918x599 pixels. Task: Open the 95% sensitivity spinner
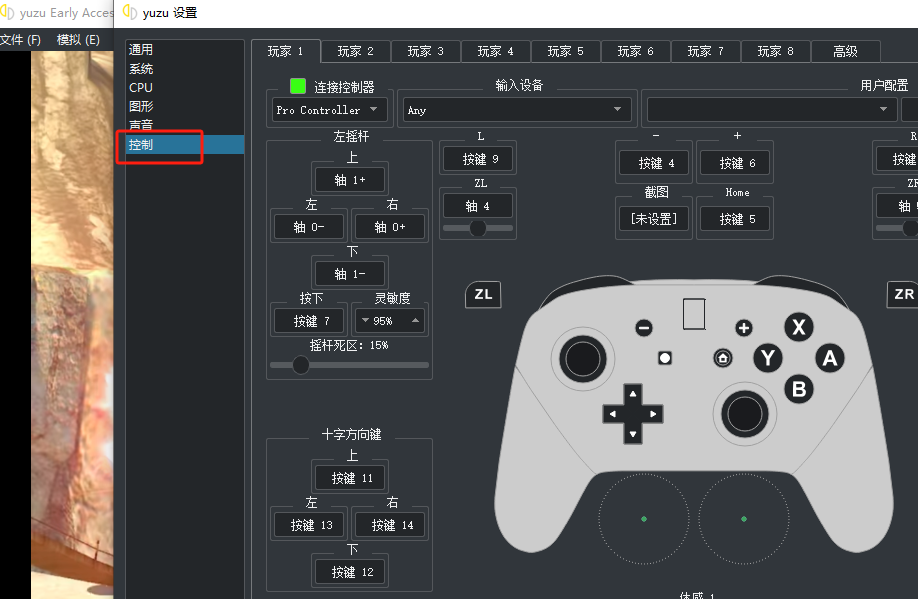pos(389,321)
